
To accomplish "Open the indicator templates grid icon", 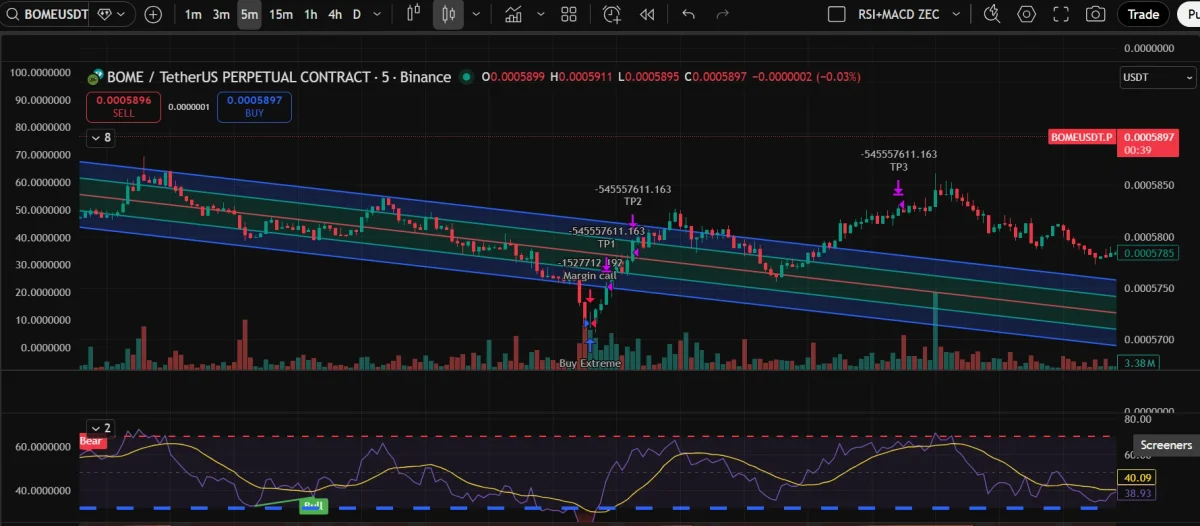I will (569, 15).
